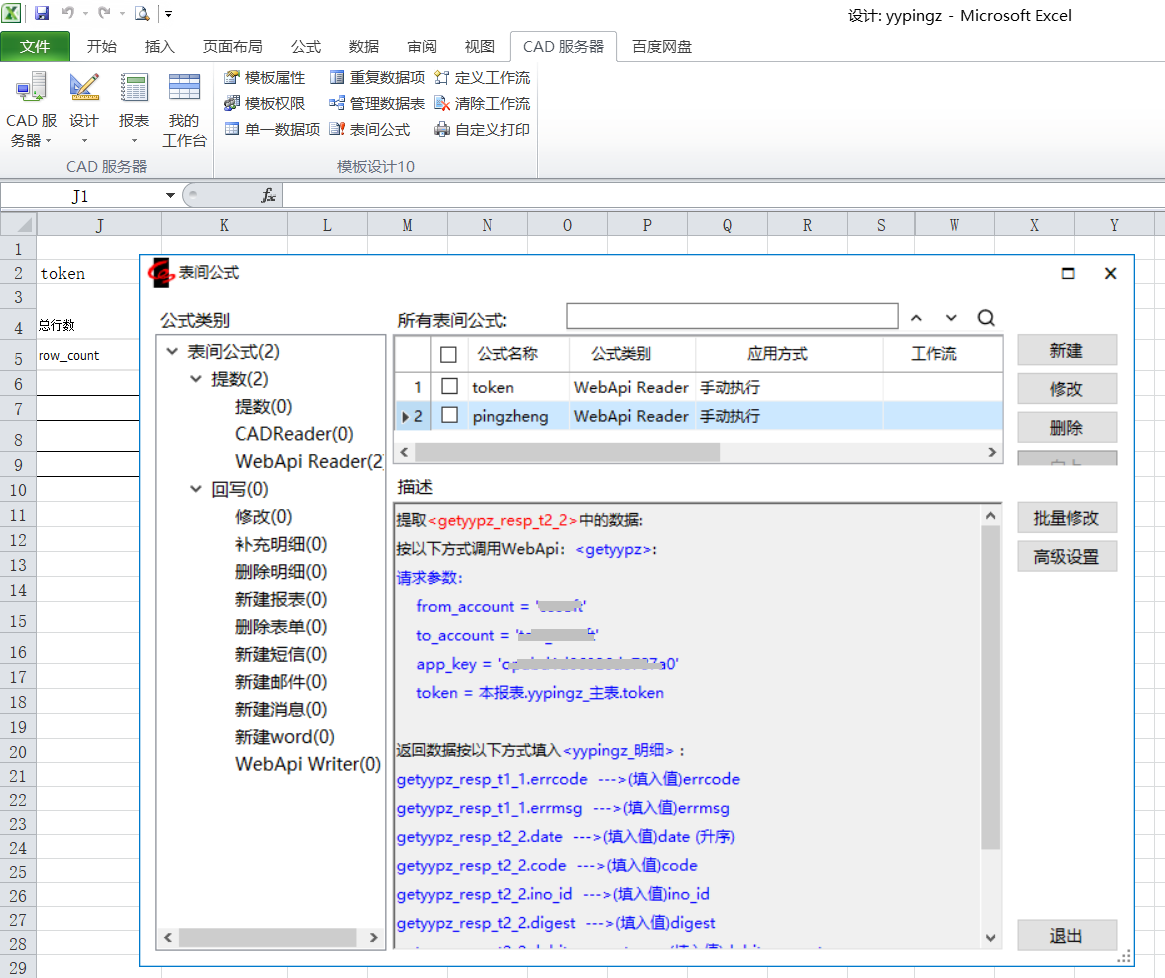
Task: Open the 百度网盘 ribbon tab
Action: [x=662, y=47]
